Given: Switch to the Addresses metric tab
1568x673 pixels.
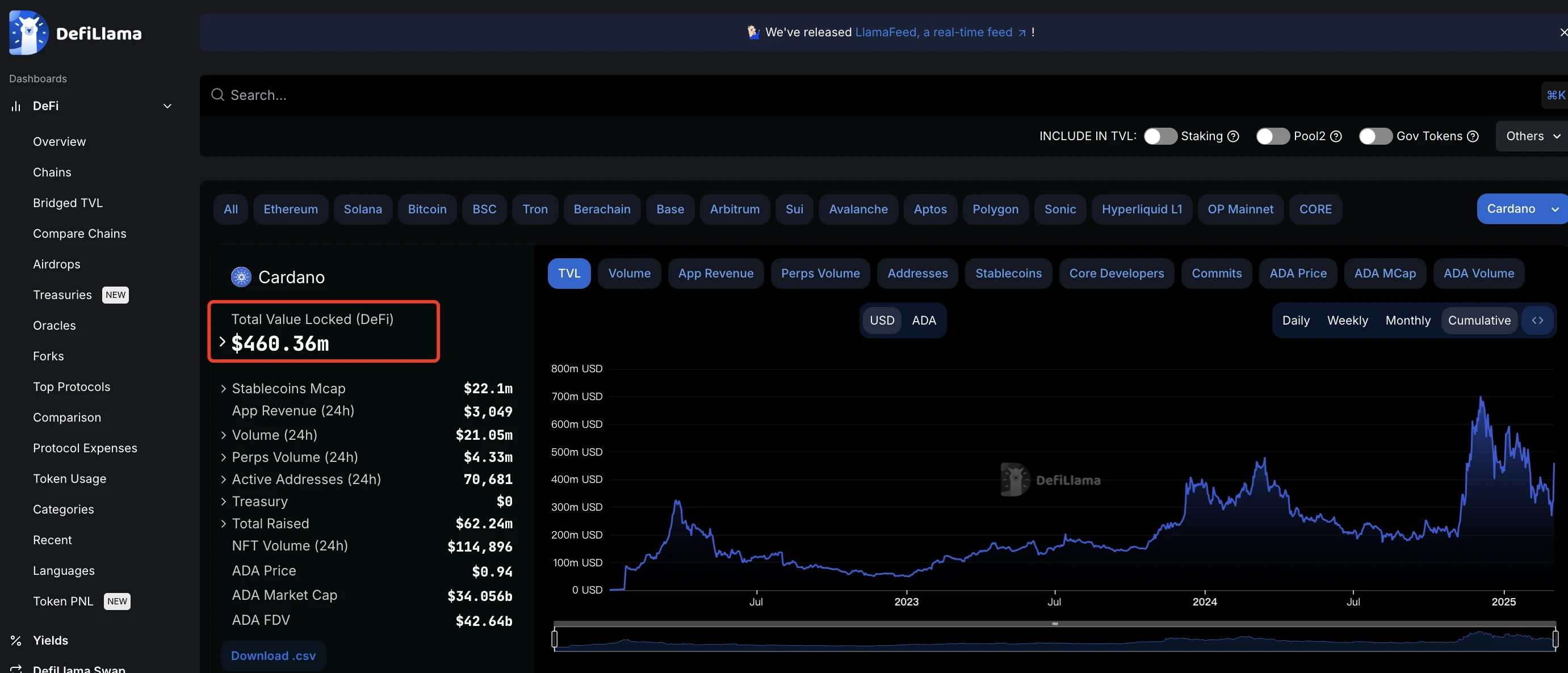Looking at the screenshot, I should coord(917,273).
